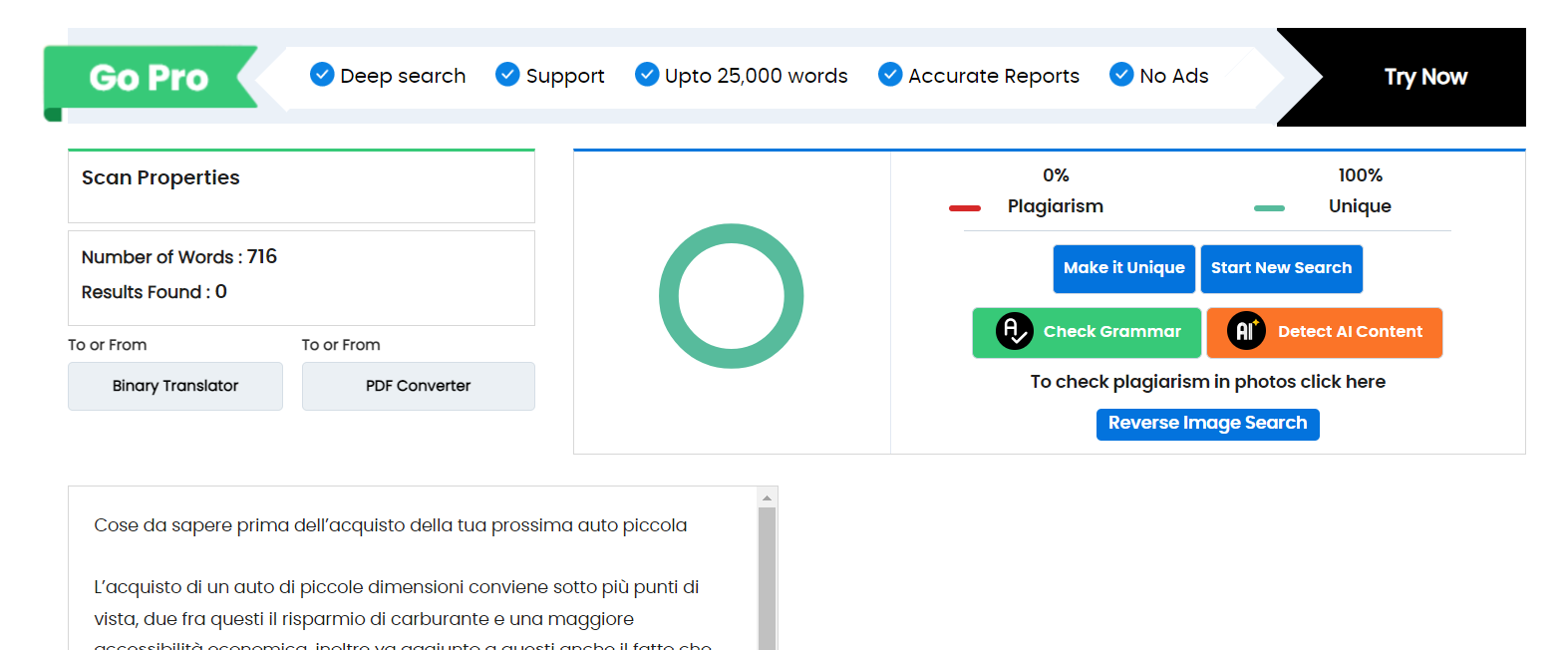
Task: Open Reverse Image Search
Action: pos(1207,424)
